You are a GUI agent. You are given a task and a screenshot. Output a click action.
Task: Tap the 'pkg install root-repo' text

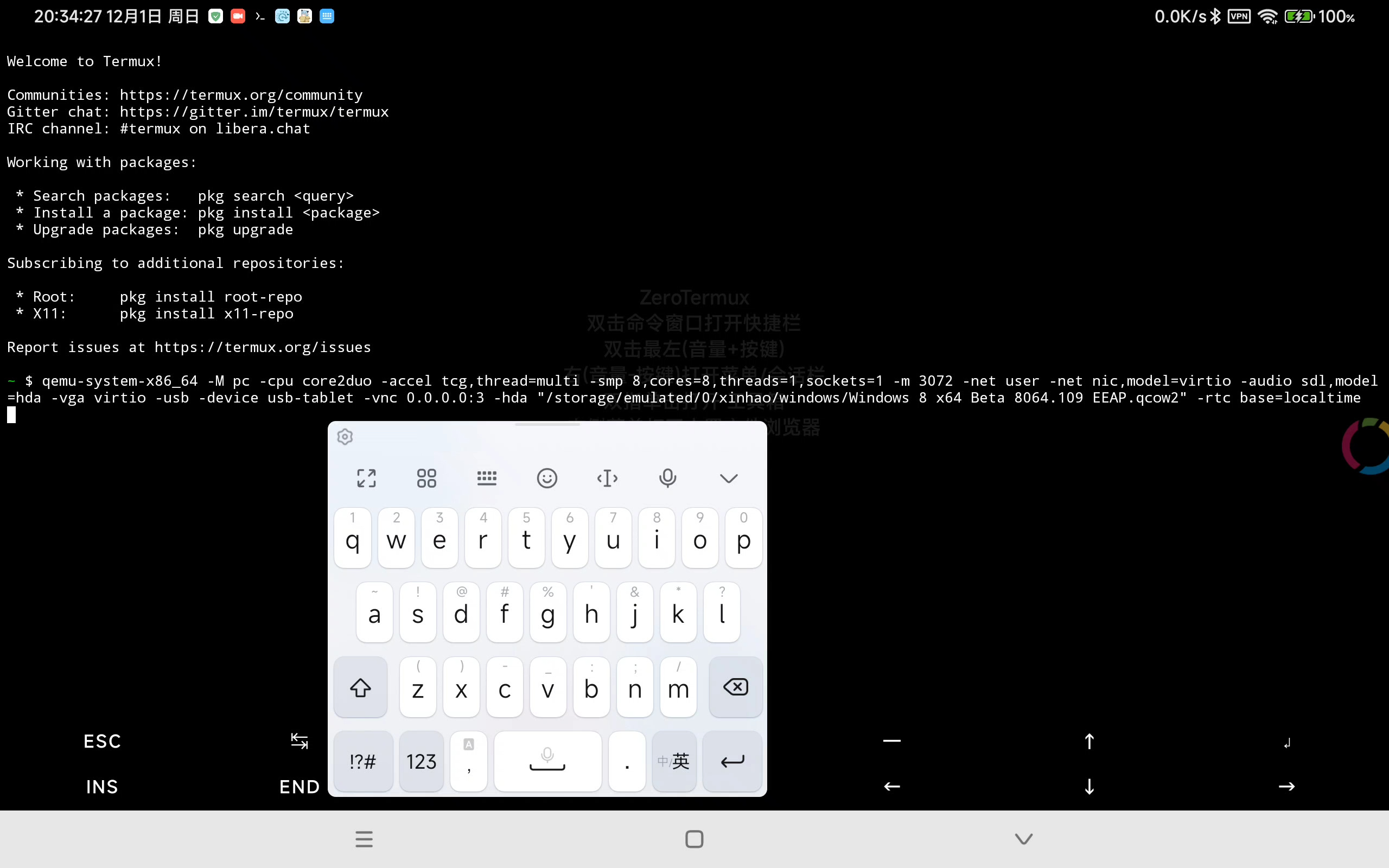211,297
